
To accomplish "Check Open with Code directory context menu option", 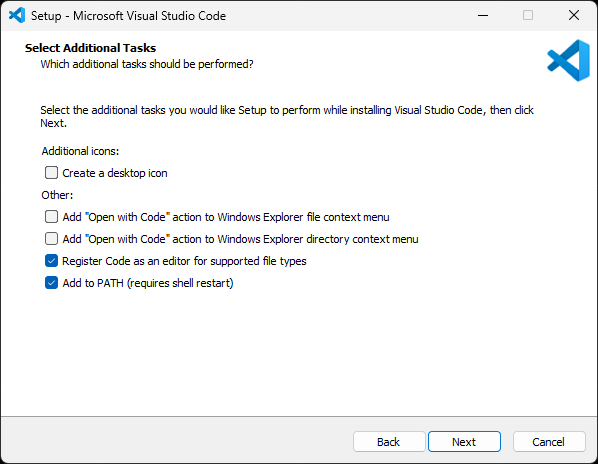I will [x=51, y=239].
